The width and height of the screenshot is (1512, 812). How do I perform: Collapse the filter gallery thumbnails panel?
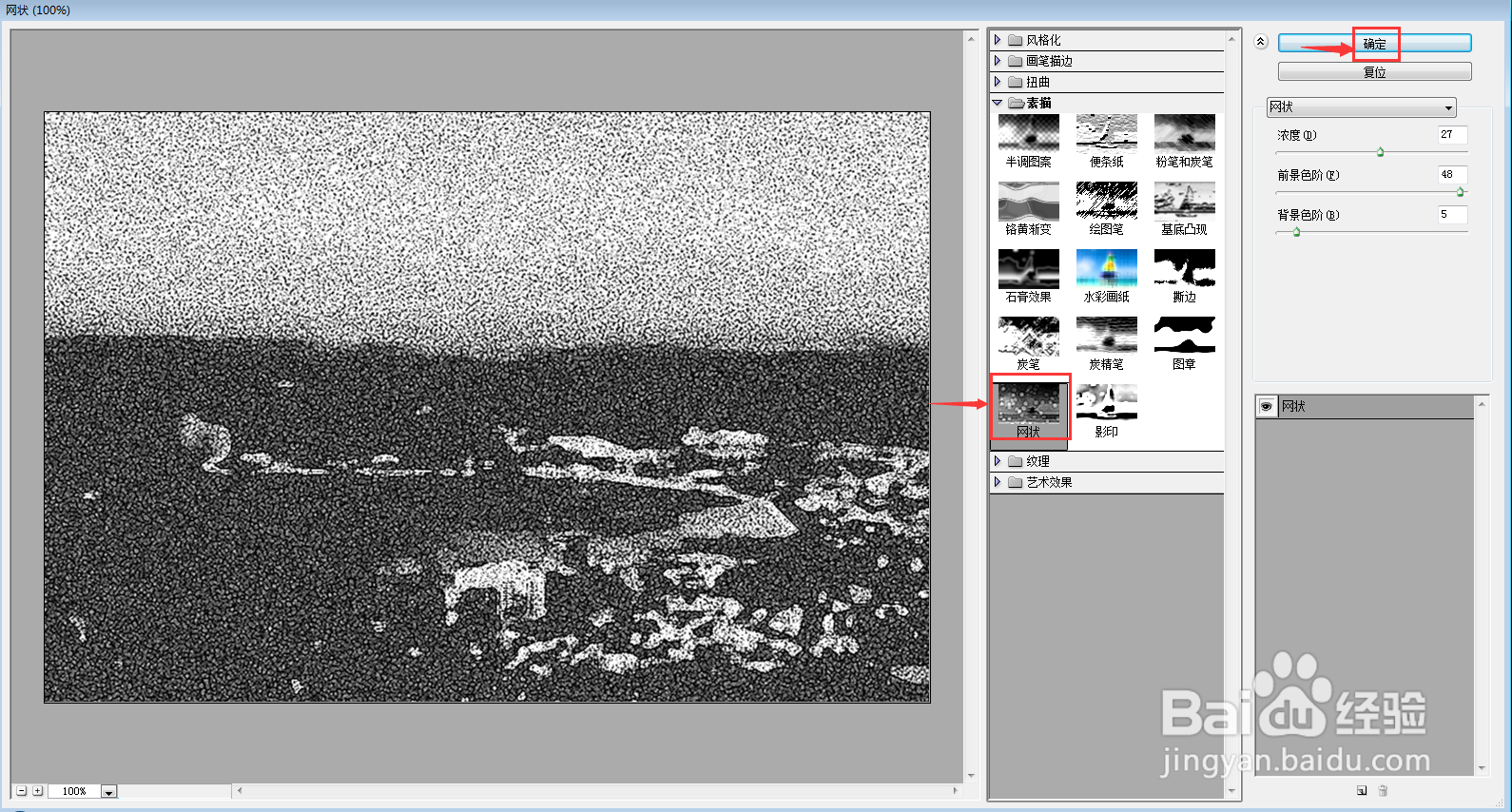[x=1261, y=42]
